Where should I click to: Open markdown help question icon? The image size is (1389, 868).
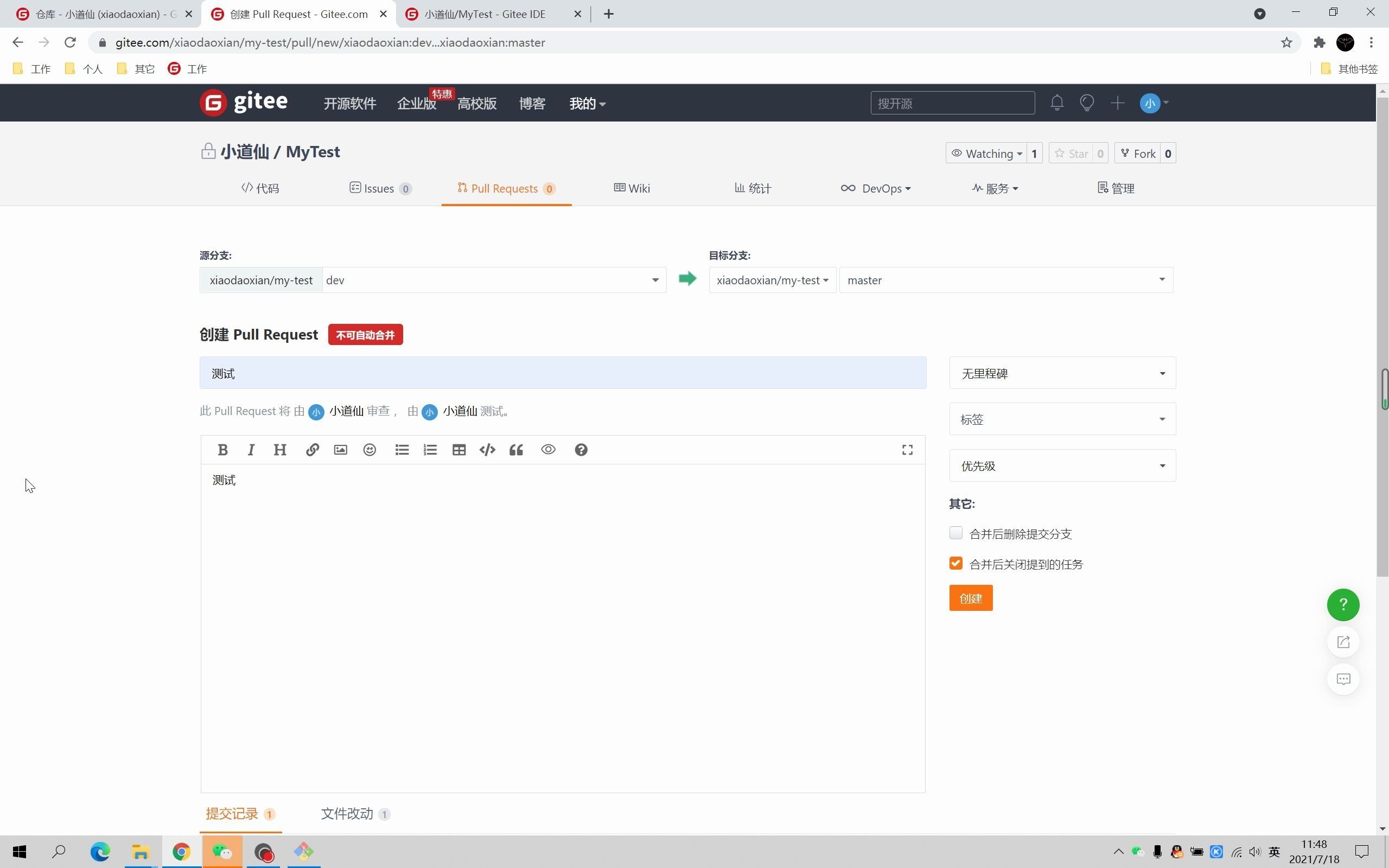point(581,450)
